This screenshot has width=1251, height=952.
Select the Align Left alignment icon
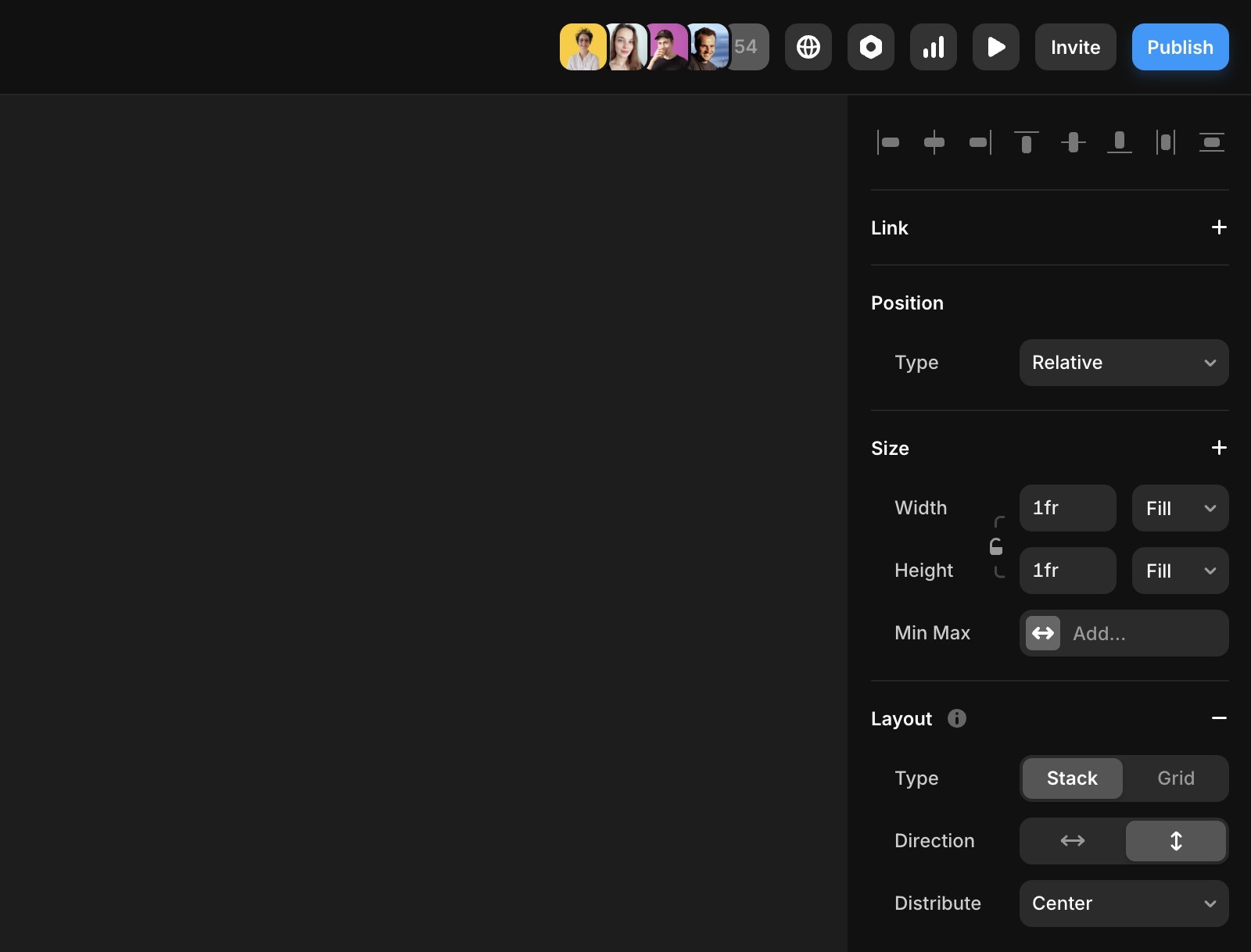[x=889, y=143]
